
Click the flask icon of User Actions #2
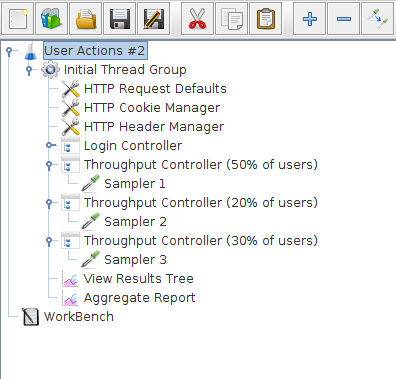[x=30, y=51]
